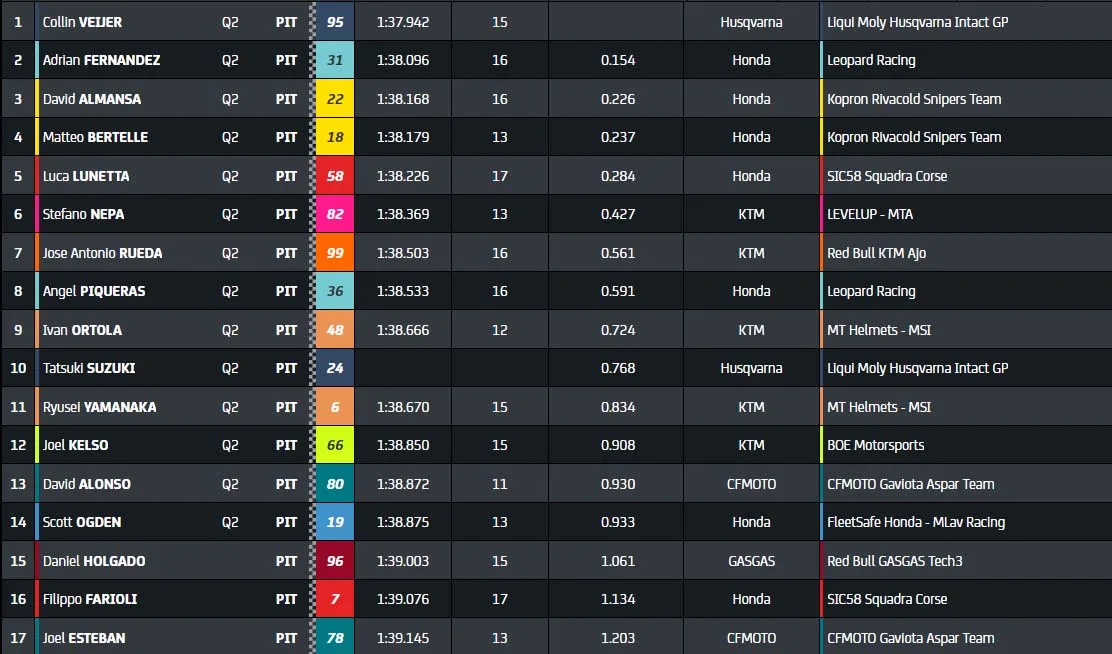
Task: Click the pink number 82 badge
Action: (335, 214)
